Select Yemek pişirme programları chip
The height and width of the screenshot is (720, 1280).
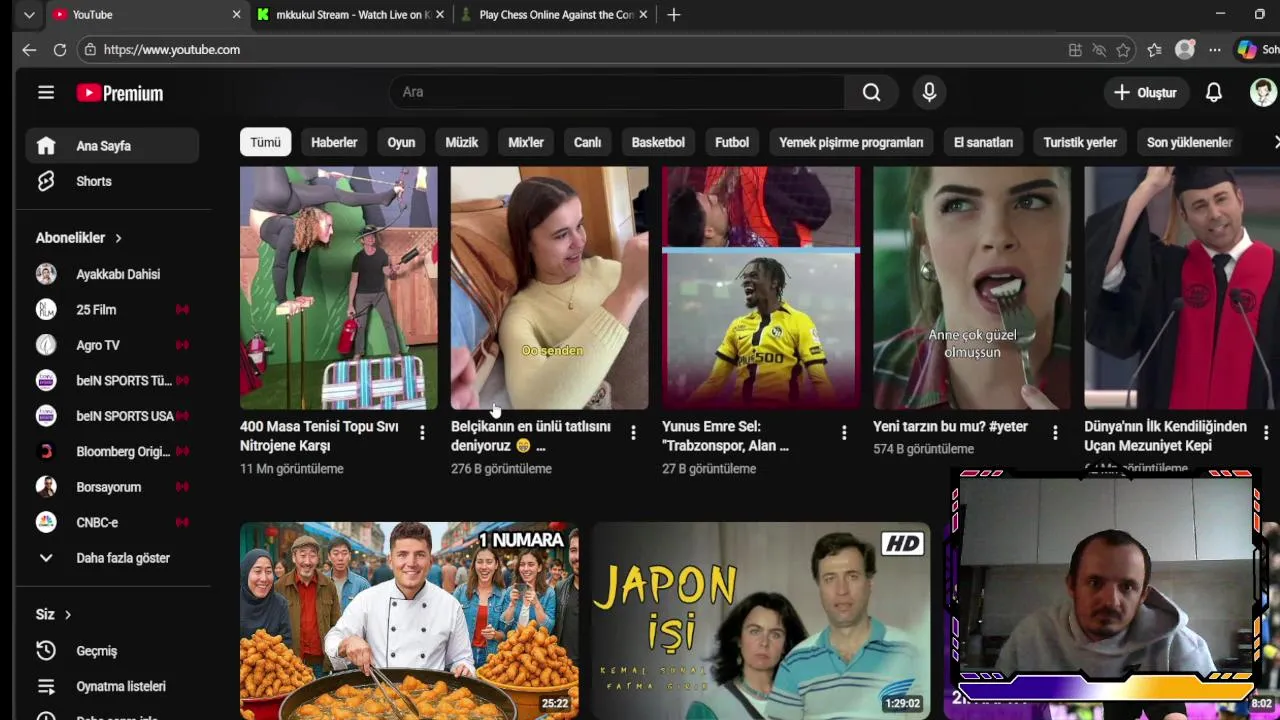pos(851,142)
